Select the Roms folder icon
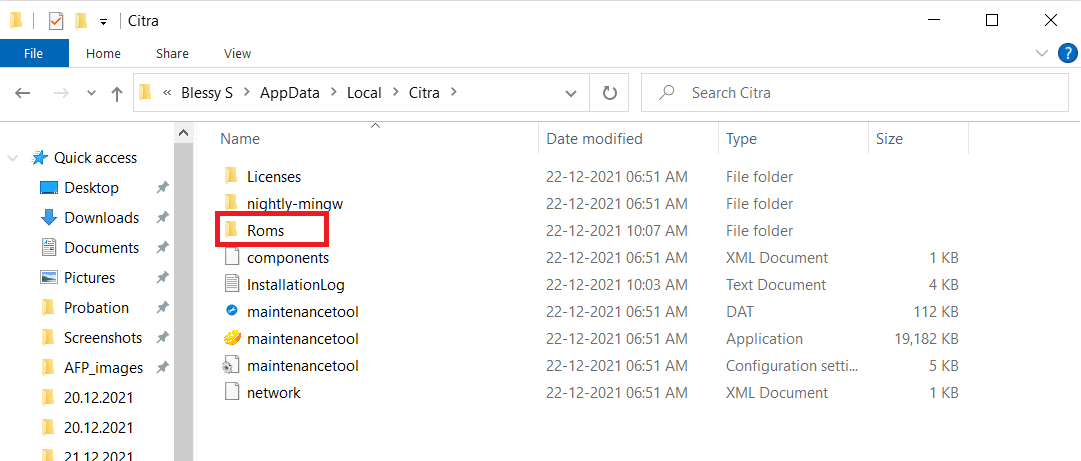The image size is (1081, 461). 231,230
